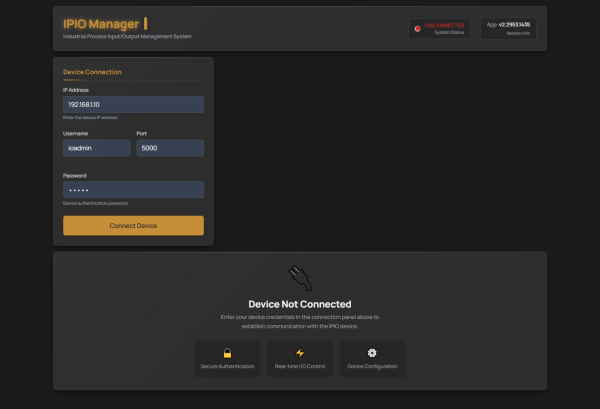
Task: Click the DISCONNECTED system status badge
Action: pos(439,28)
